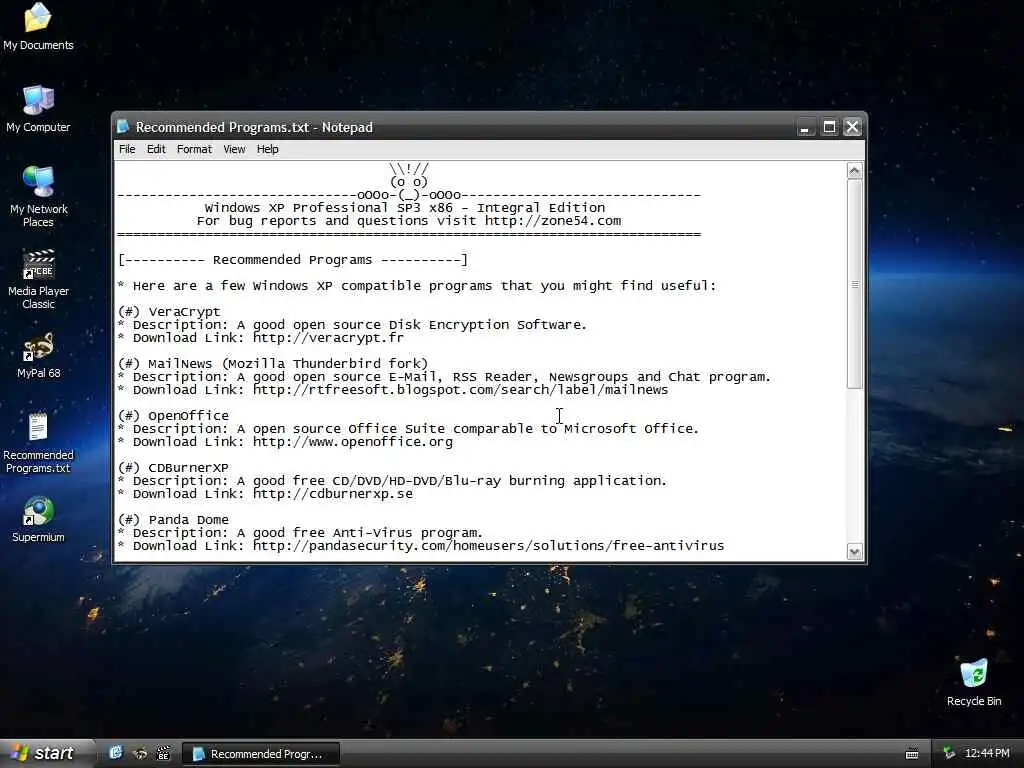Select the MyPal 68 browser shortcut
This screenshot has width=1024, height=768.
pos(38,356)
